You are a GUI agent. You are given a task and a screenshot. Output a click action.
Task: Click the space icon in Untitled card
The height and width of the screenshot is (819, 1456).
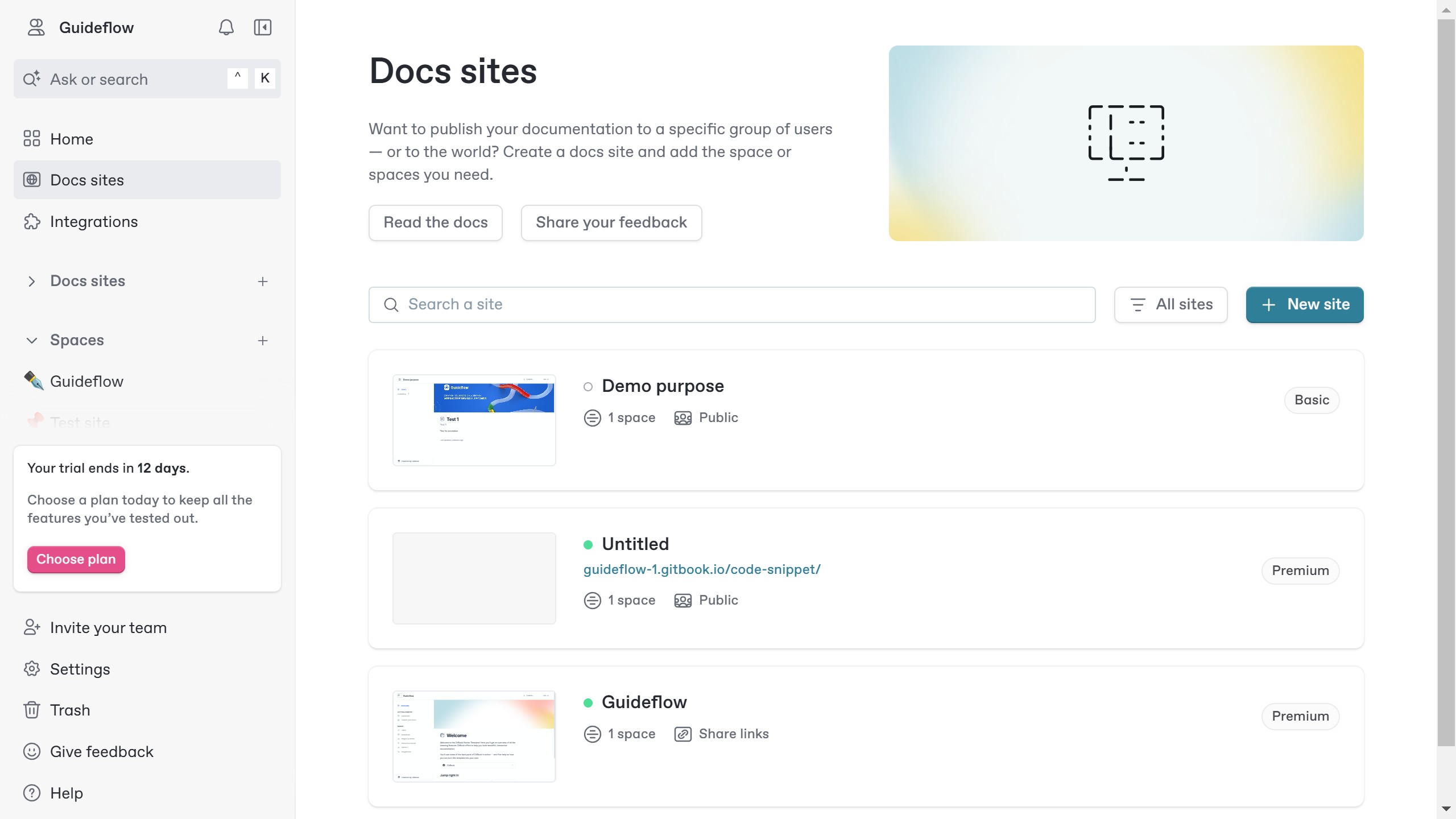pyautogui.click(x=593, y=601)
